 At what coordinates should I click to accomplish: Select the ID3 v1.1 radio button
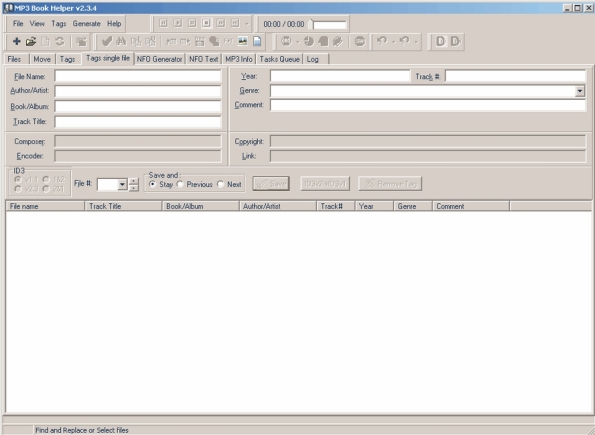tap(17, 179)
